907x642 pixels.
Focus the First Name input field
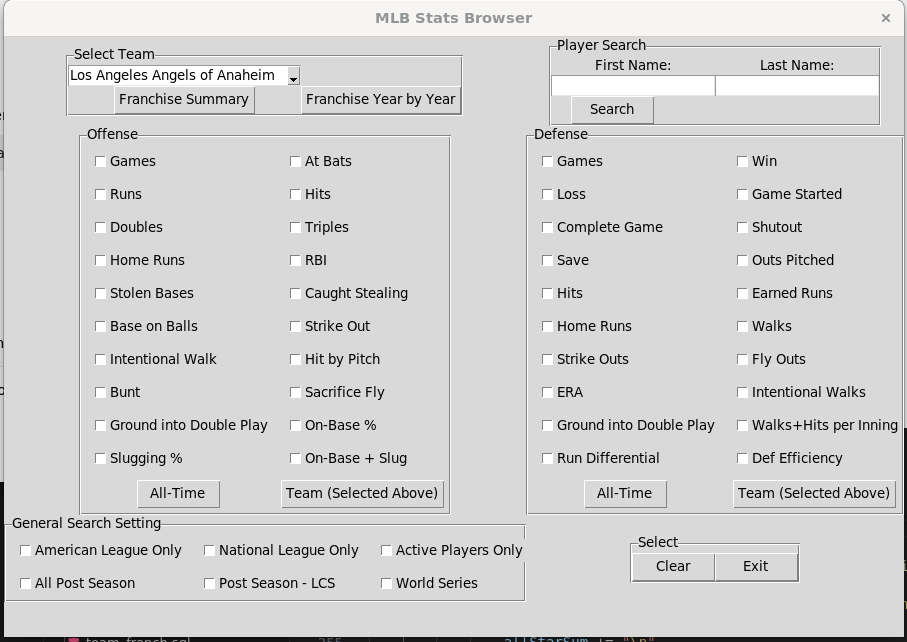(x=633, y=86)
